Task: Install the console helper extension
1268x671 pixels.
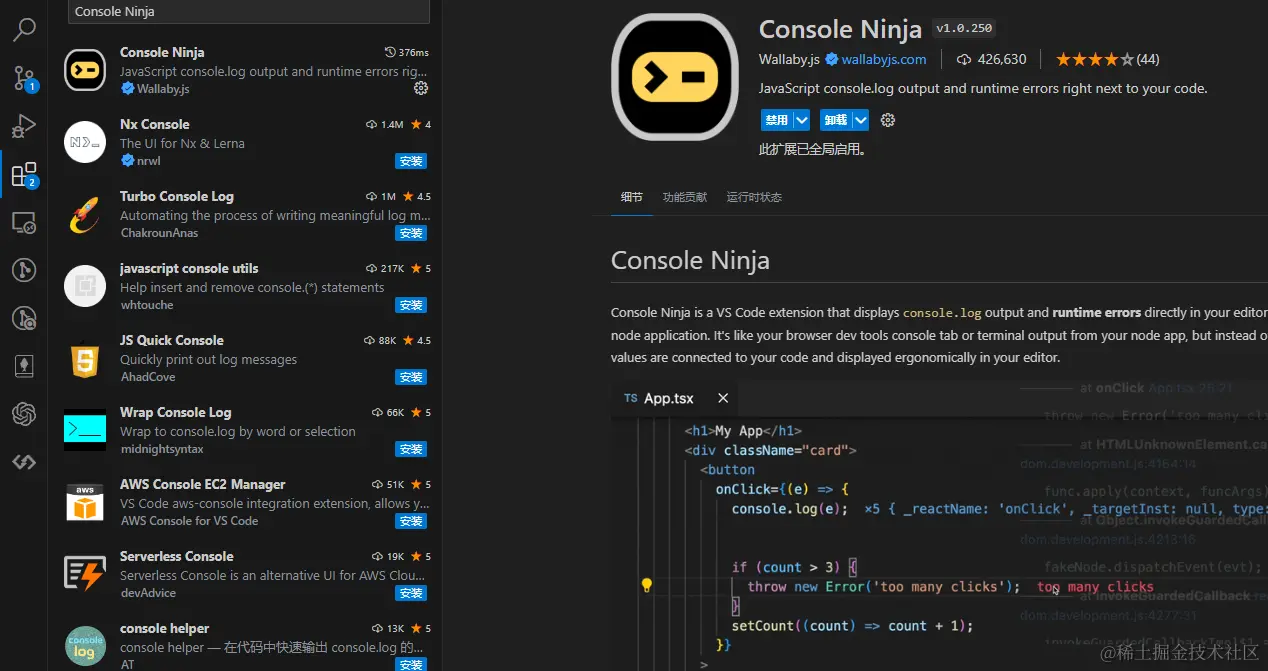Action: click(x=411, y=664)
